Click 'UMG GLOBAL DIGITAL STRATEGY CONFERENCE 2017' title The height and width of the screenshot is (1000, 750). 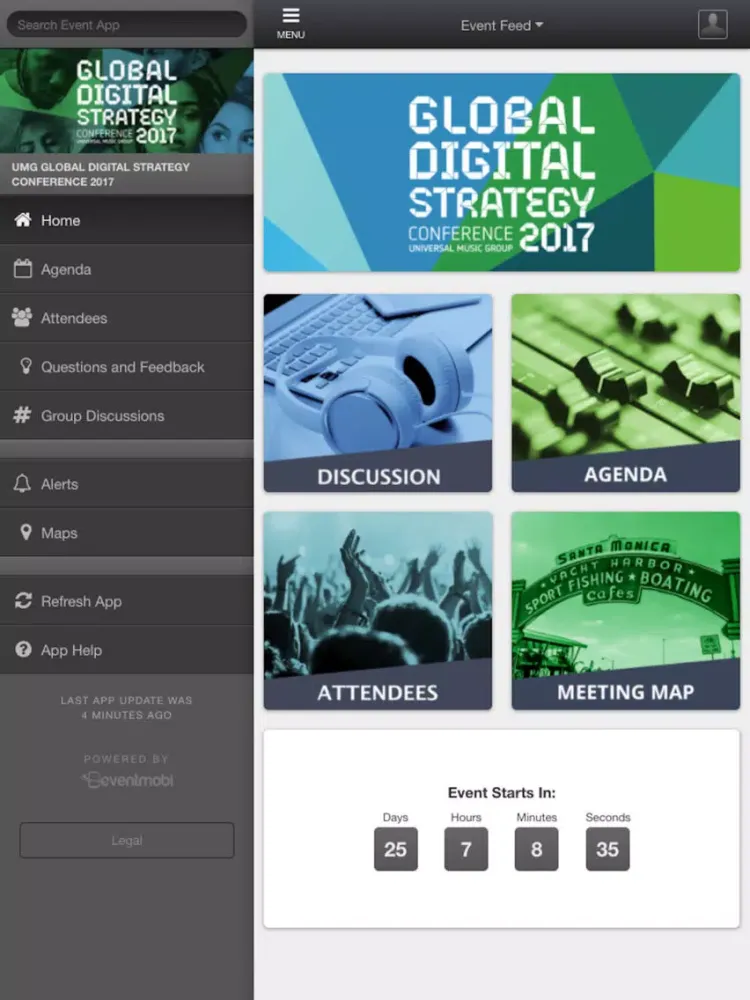pyautogui.click(x=101, y=174)
